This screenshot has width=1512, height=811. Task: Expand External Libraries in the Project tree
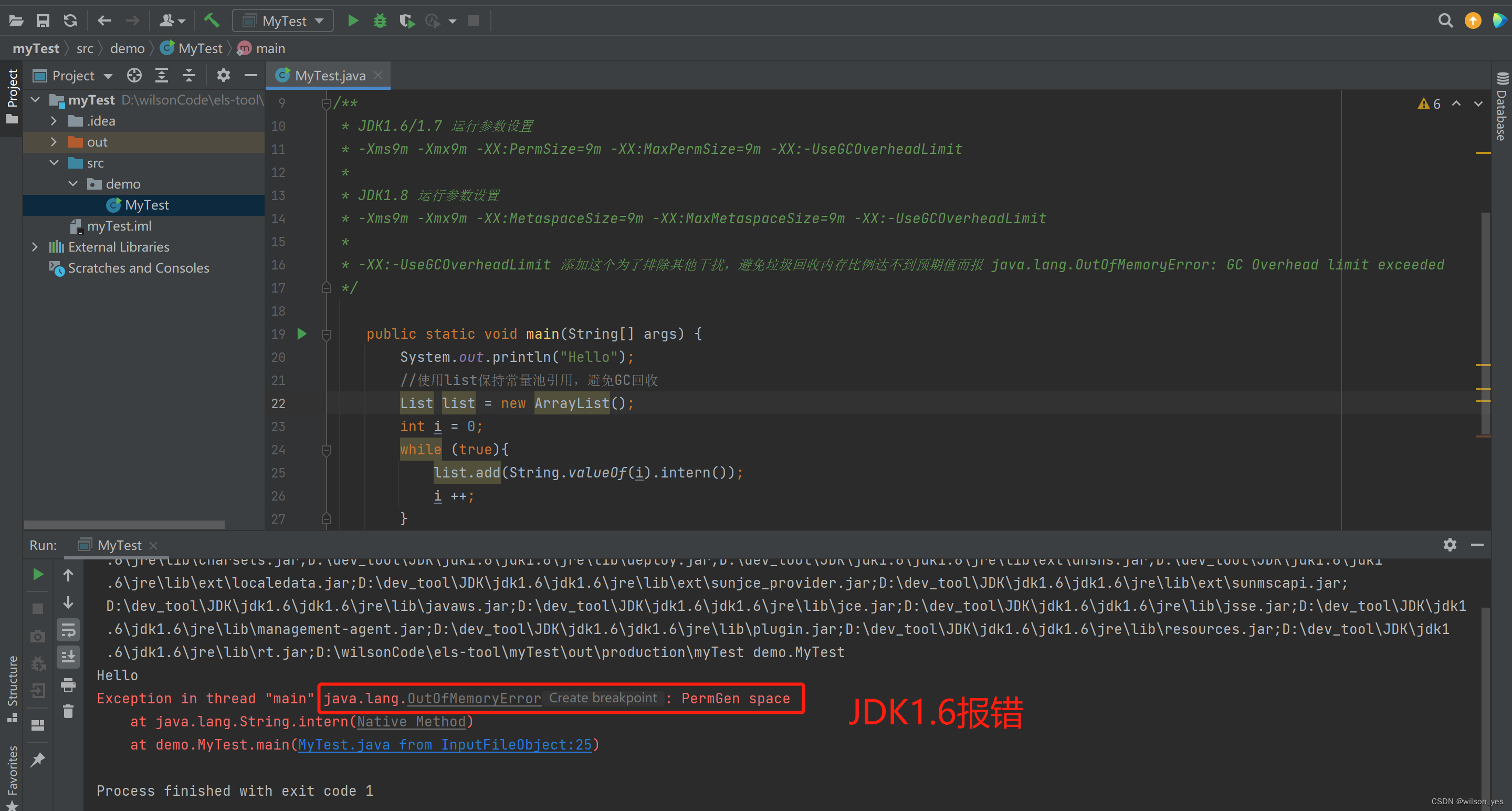(x=35, y=247)
